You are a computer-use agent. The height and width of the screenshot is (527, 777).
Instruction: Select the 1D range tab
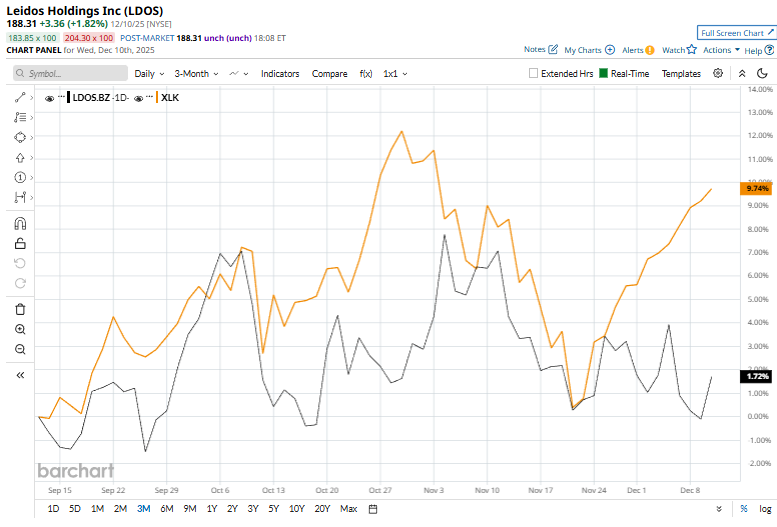point(54,509)
